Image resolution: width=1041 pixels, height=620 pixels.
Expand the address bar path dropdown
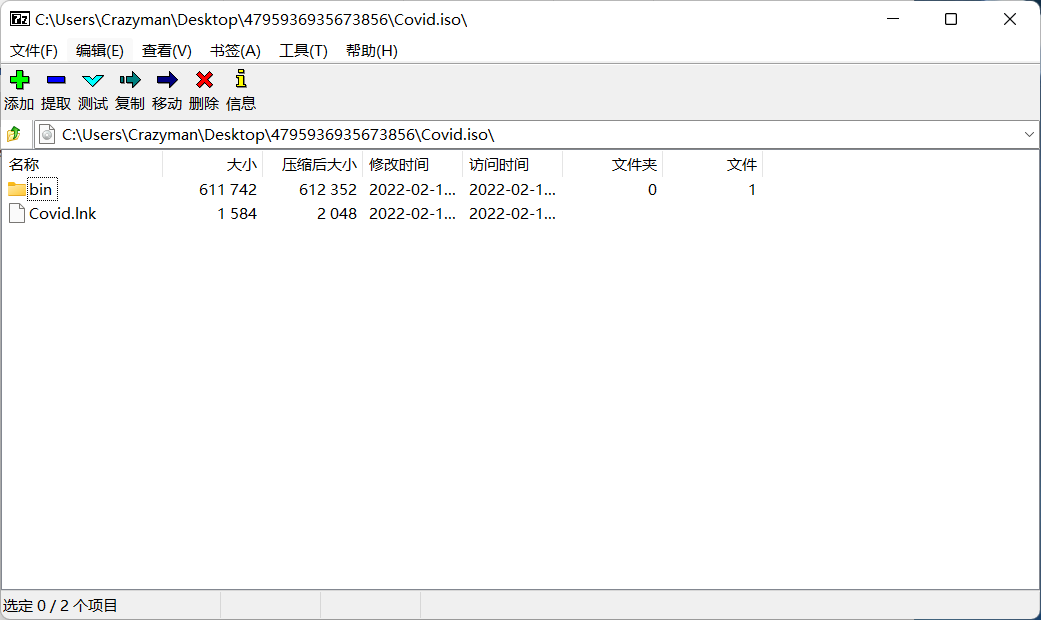click(x=1029, y=135)
